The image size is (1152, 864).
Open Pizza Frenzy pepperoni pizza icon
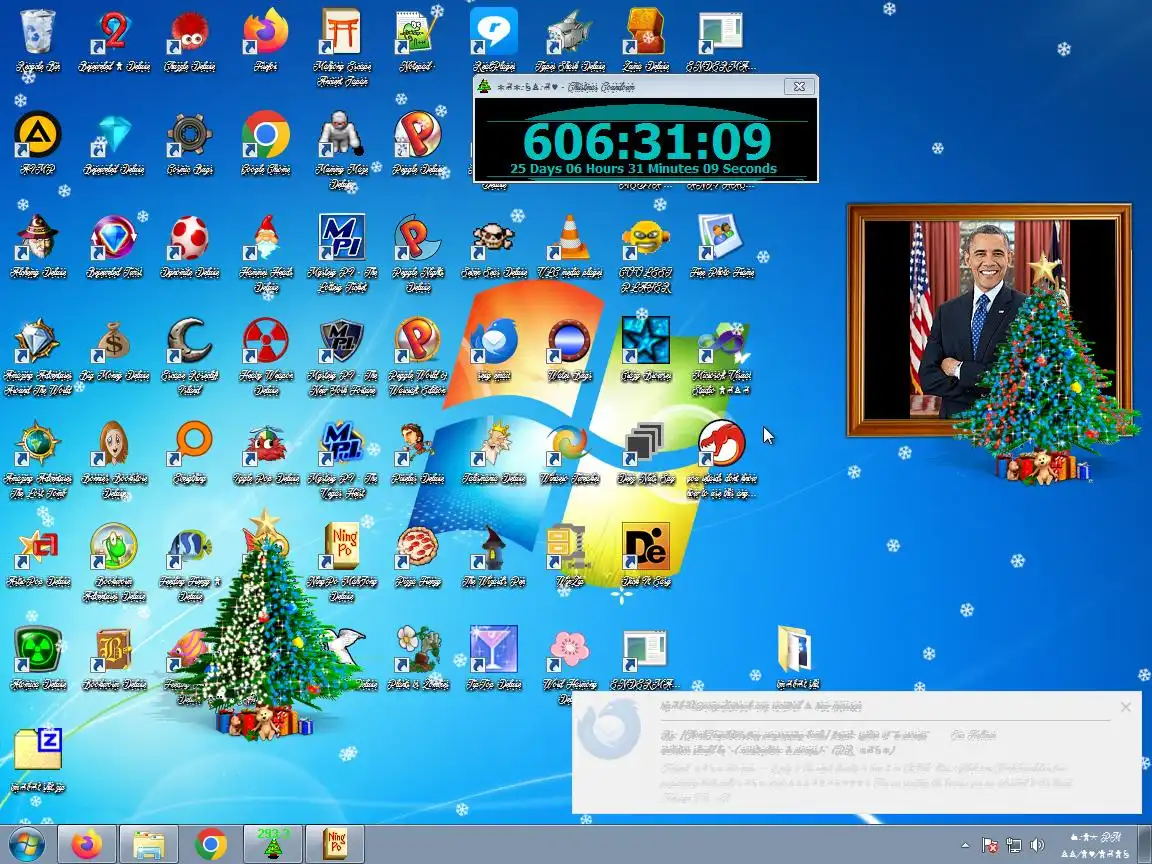[x=417, y=547]
